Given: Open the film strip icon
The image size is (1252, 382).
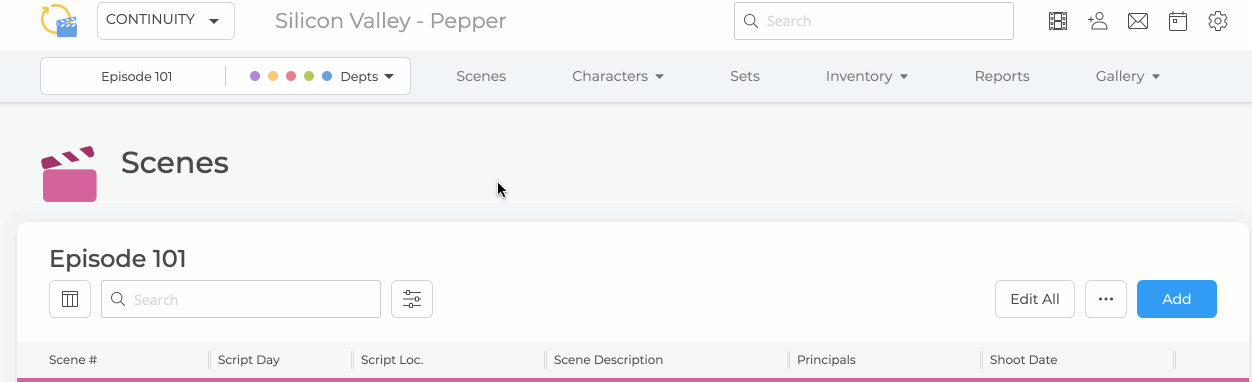Looking at the screenshot, I should [x=1058, y=21].
